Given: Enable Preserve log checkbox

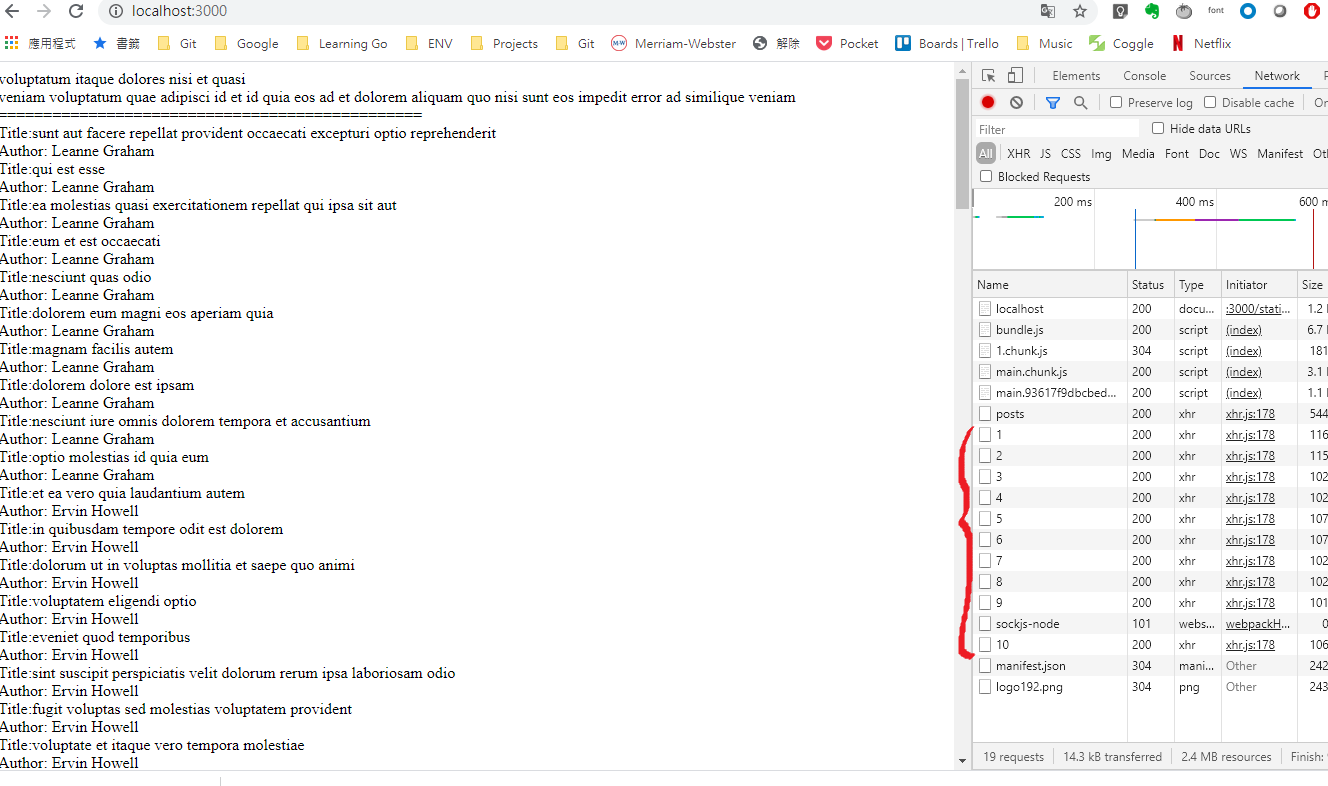Looking at the screenshot, I should coord(1116,102).
